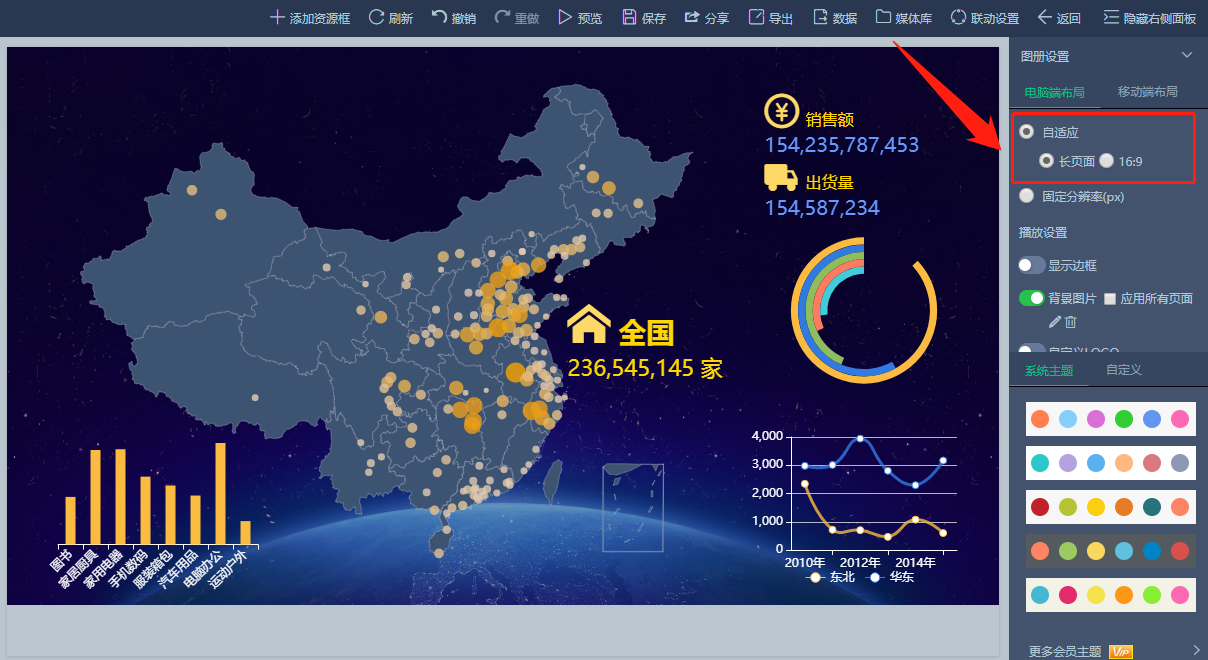Export the dashboard with 导出
This screenshot has height=660, width=1208.
(x=770, y=18)
